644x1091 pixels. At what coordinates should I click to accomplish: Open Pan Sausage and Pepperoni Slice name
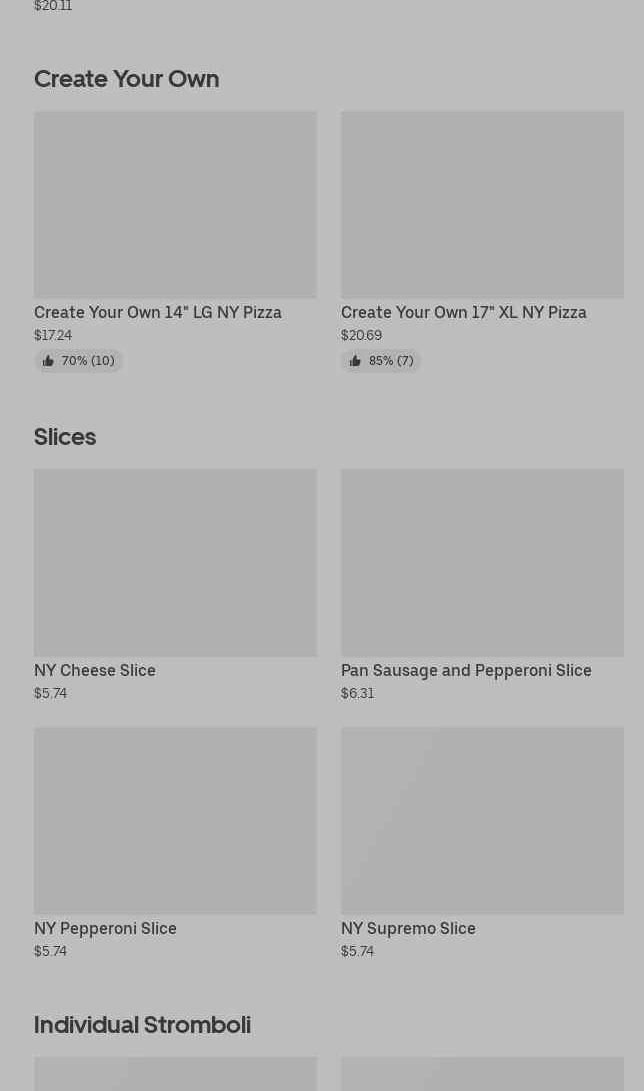click(x=466, y=670)
